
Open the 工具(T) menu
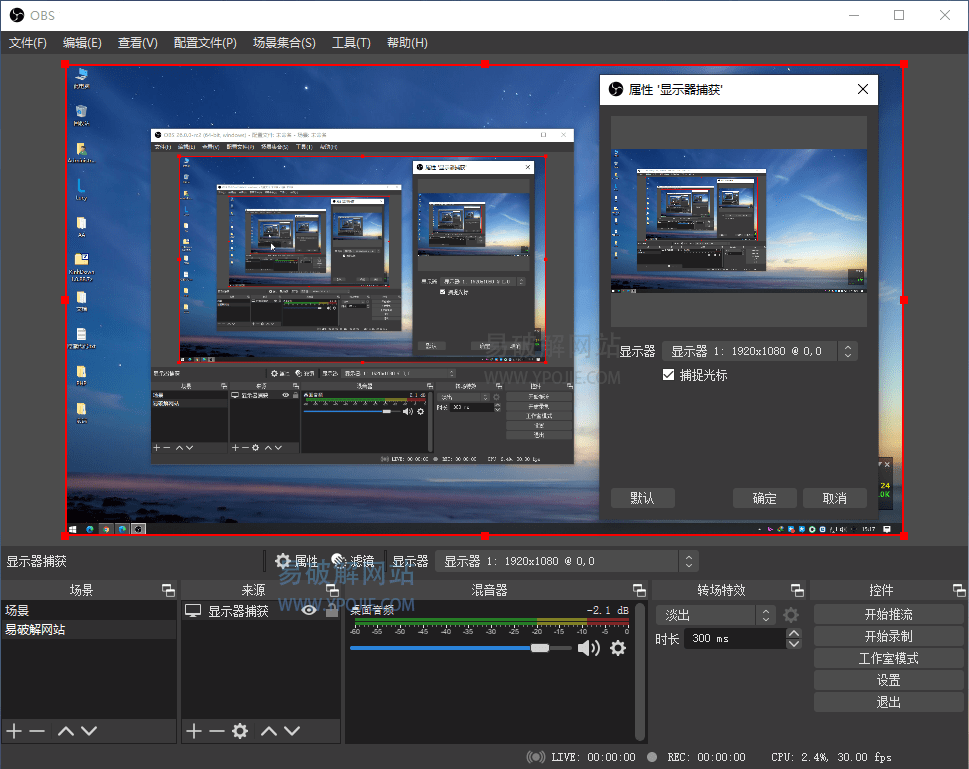[x=351, y=43]
